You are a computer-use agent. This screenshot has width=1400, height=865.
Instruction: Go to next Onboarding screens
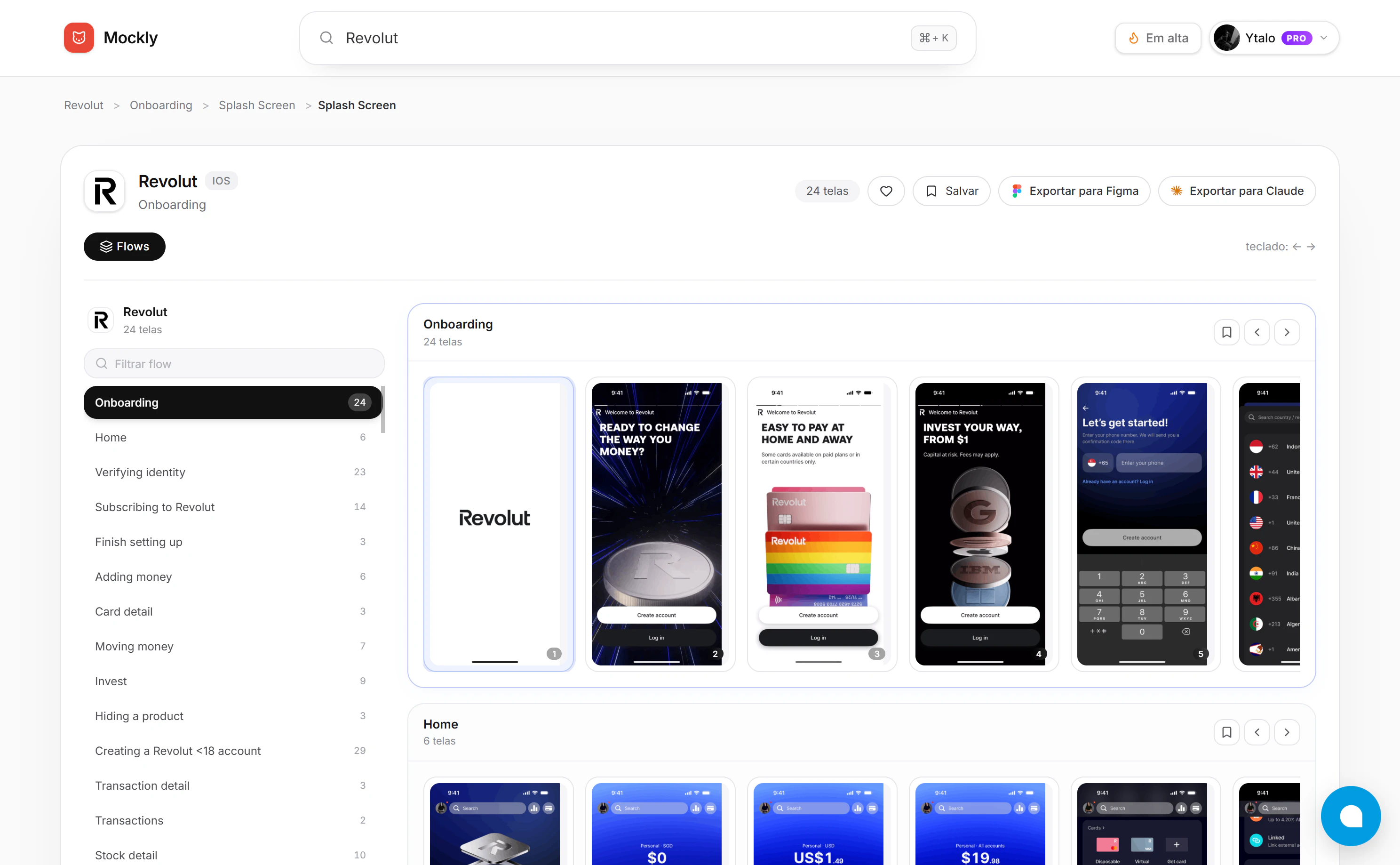(x=1287, y=332)
